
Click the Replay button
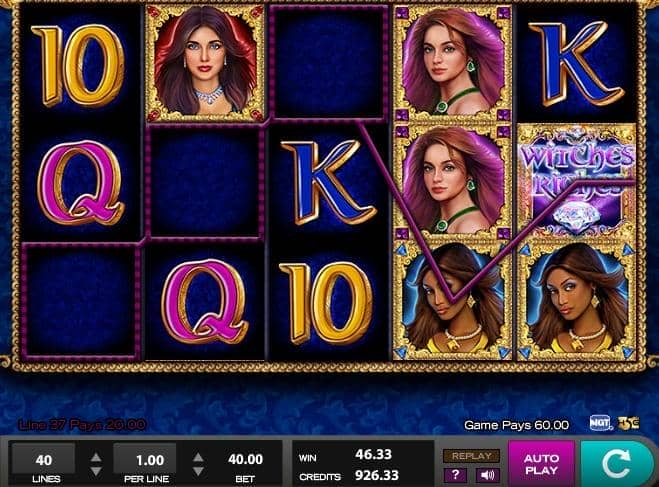tap(472, 456)
